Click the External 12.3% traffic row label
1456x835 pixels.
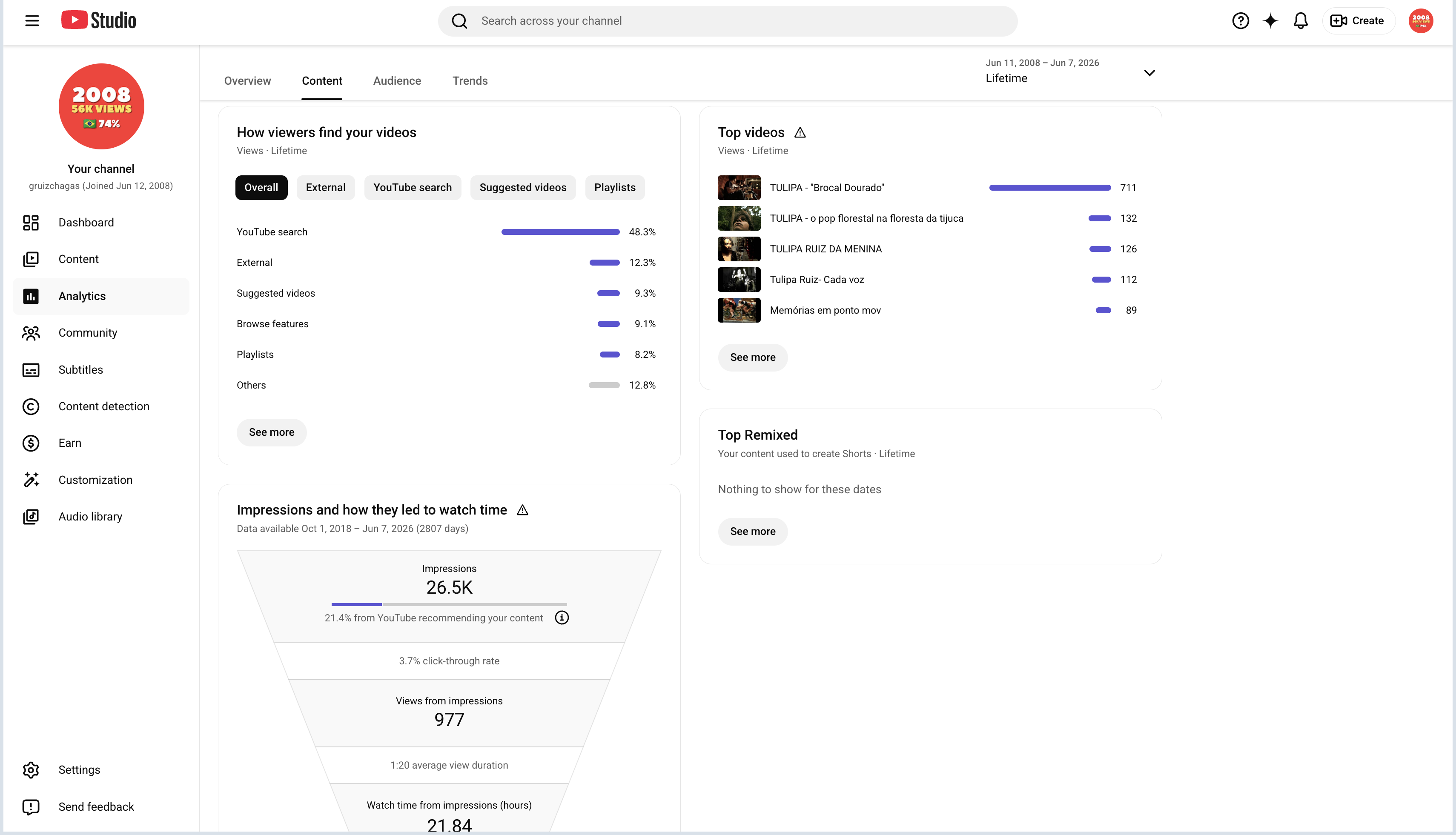254,263
